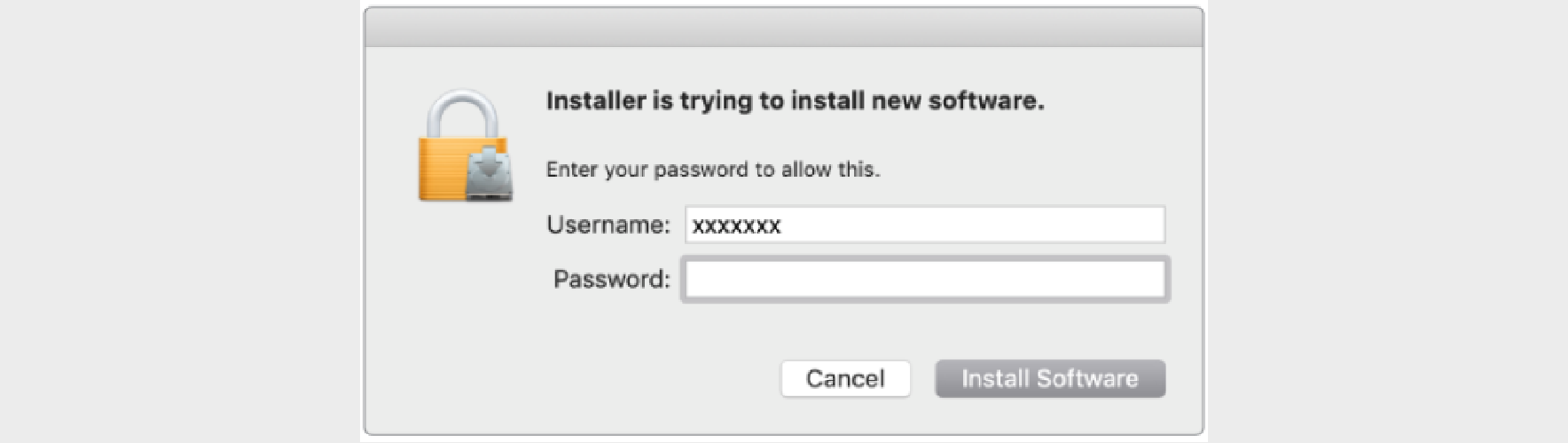Click the word "software." in the heading
Screen dimensions: 1568x443
[985, 101]
